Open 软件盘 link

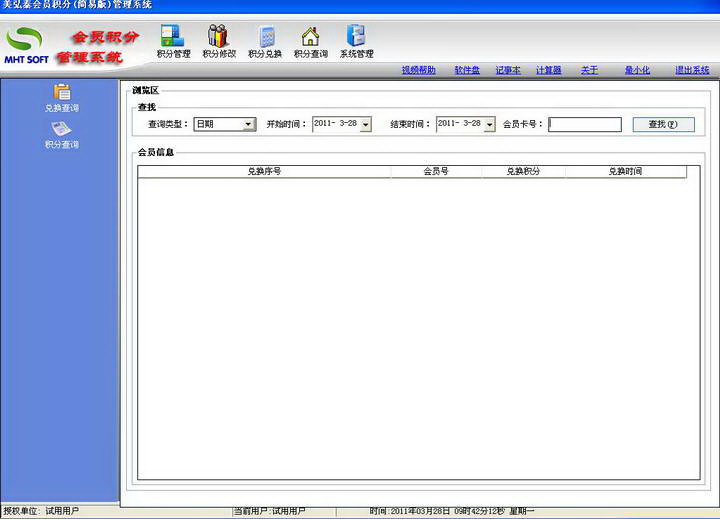click(x=467, y=70)
